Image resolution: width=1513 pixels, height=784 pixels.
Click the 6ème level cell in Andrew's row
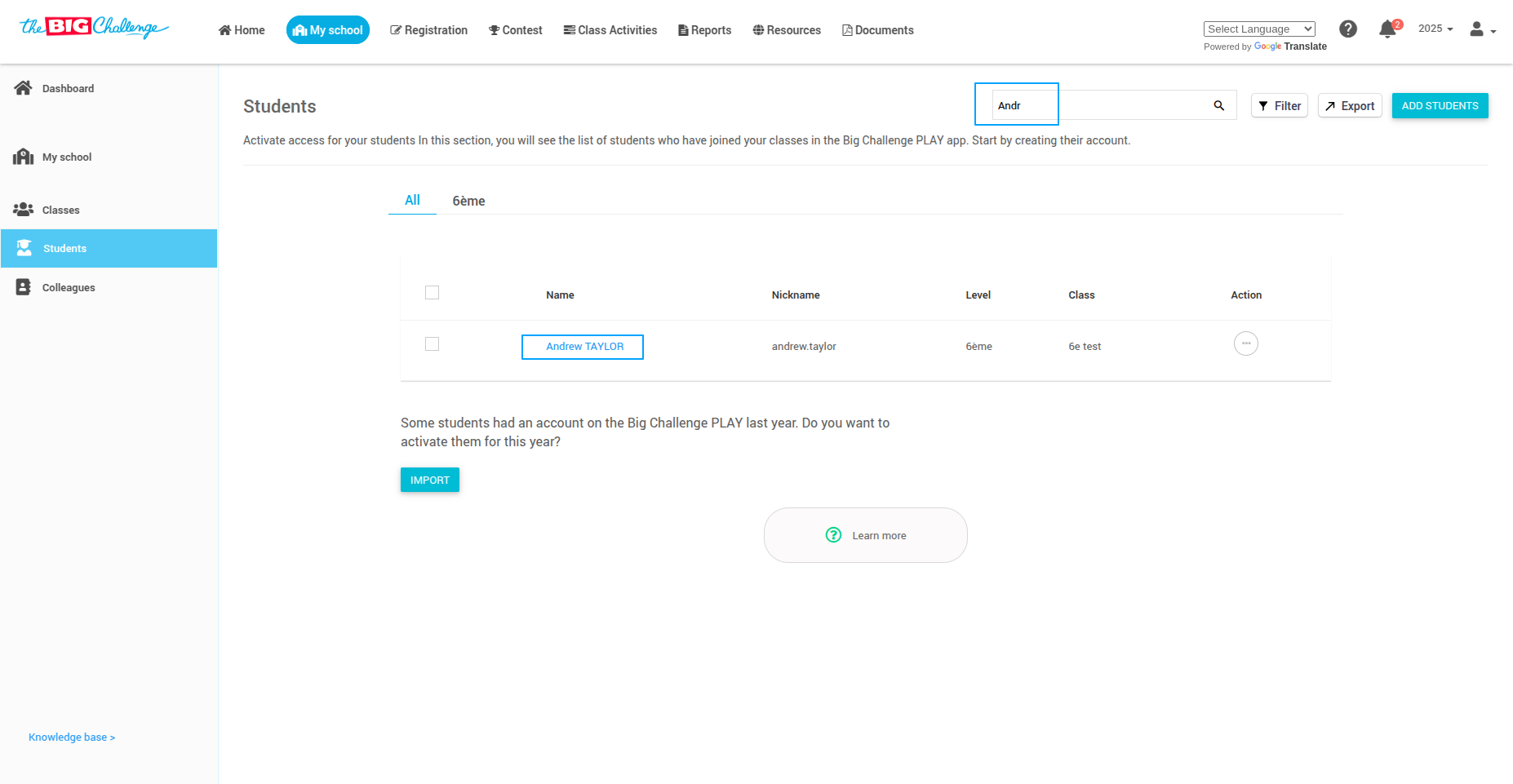coord(978,347)
